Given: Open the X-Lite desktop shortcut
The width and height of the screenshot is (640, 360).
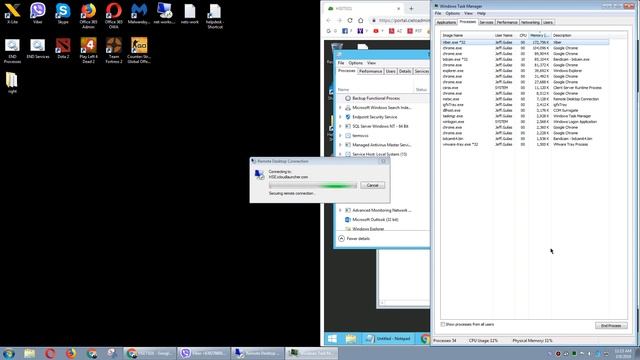Looking at the screenshot, I should [12, 13].
